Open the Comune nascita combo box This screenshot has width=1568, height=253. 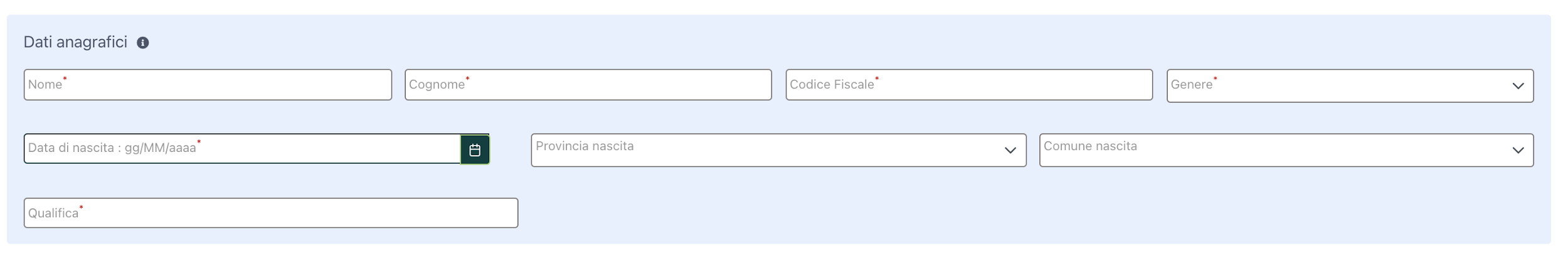1286,150
